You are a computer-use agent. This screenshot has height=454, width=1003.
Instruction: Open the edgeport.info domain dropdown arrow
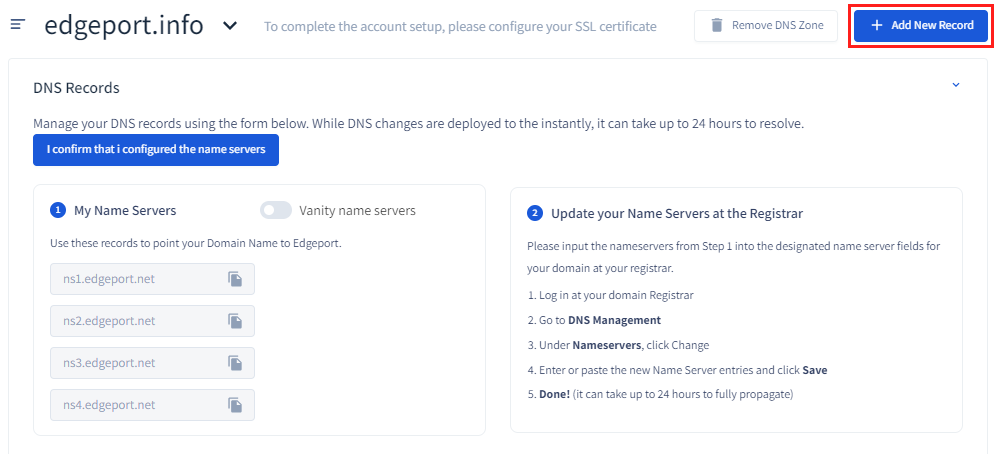point(230,26)
